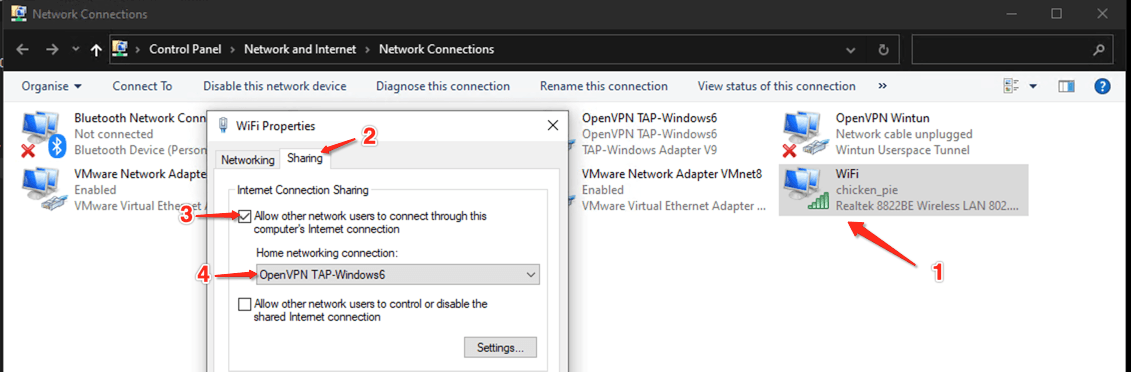
Task: Toggle the preview pane icon
Action: coord(1067,86)
